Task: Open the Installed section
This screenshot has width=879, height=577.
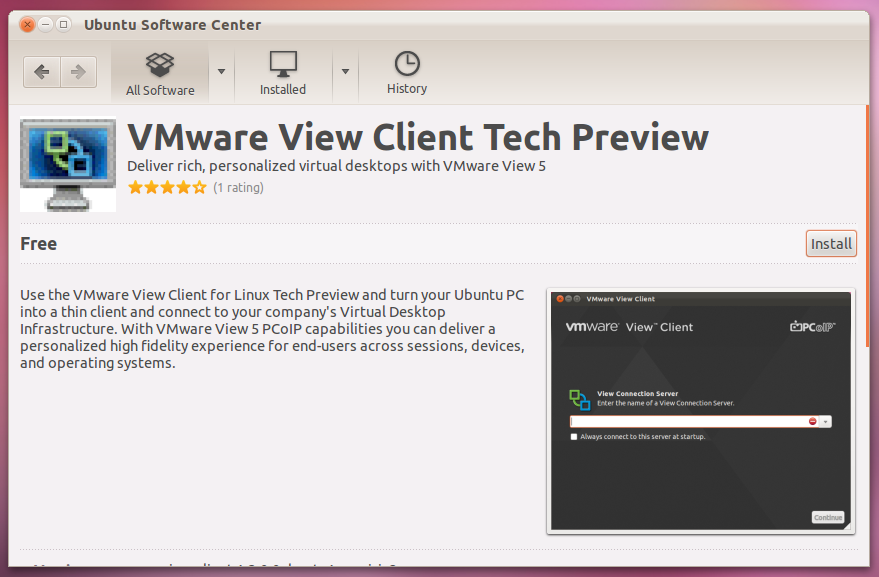Action: (283, 74)
